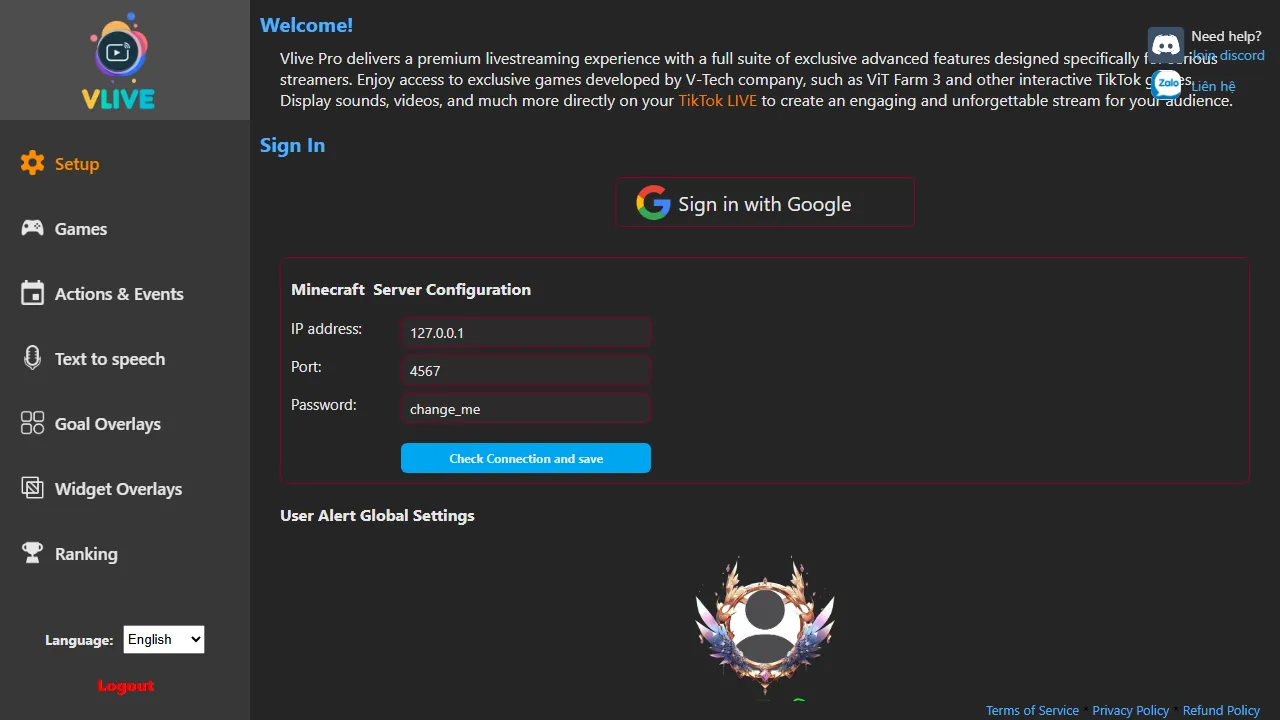This screenshot has height=720, width=1280.
Task: Click the Discord icon
Action: [x=1166, y=44]
